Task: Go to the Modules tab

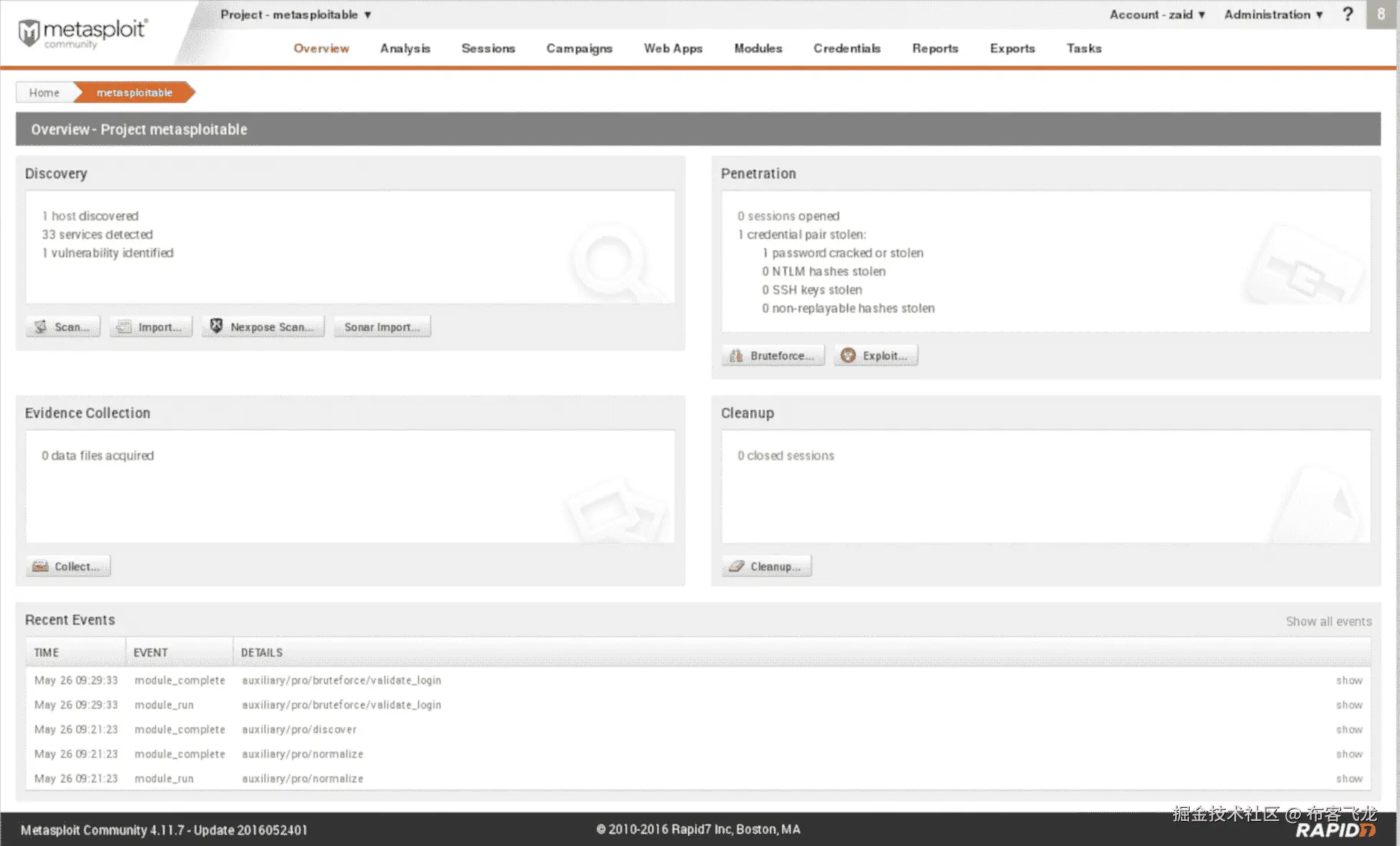Action: tap(757, 48)
